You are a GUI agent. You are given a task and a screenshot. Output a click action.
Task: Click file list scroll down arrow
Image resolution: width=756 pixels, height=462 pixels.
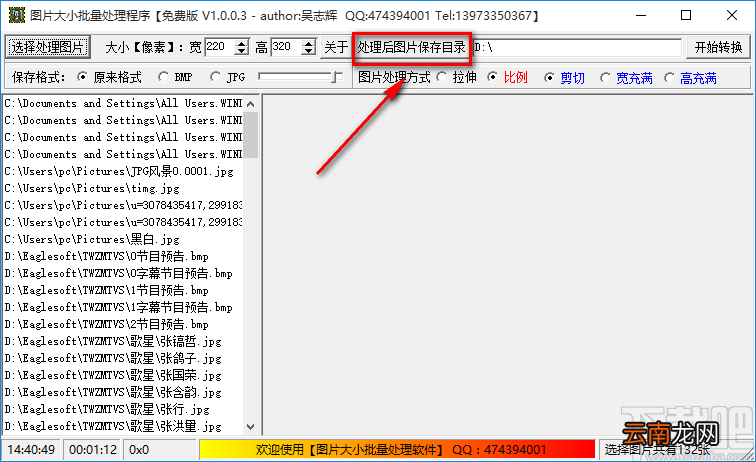[x=251, y=426]
